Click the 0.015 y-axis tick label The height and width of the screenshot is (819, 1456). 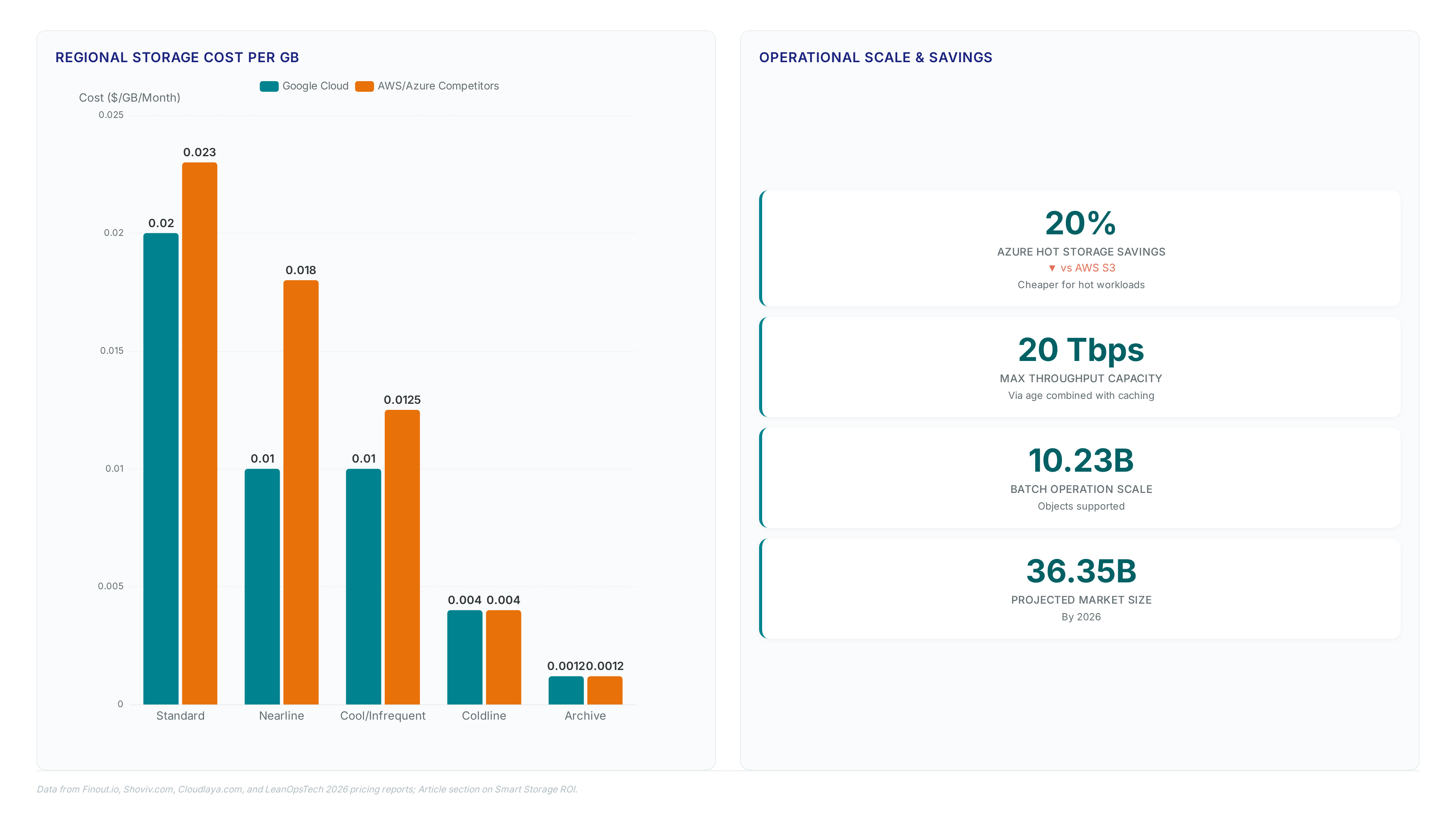111,350
